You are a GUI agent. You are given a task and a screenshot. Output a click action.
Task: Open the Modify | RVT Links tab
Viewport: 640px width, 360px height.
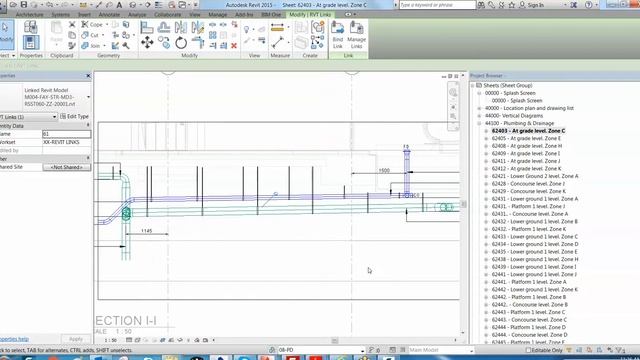point(310,15)
